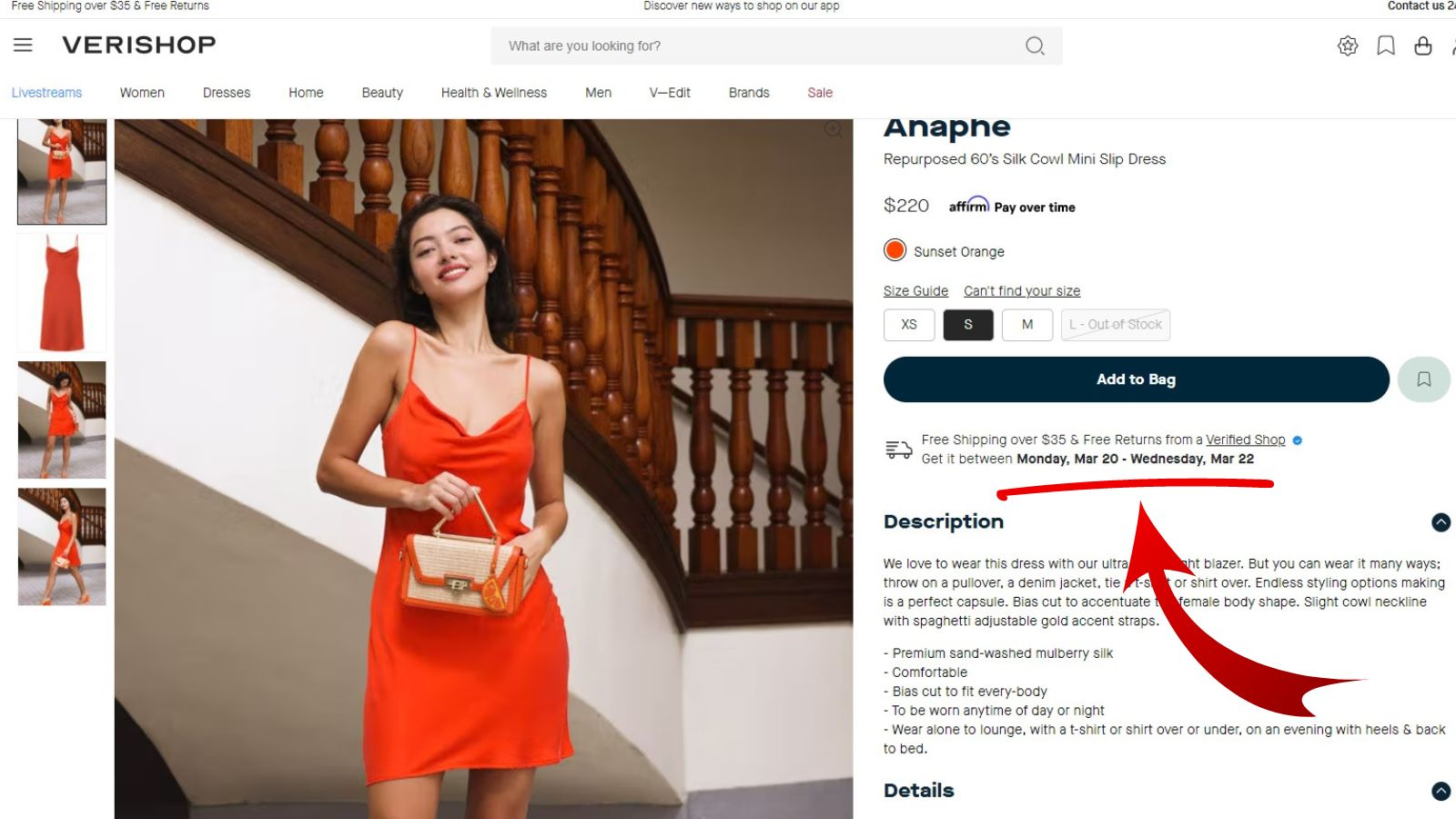Open the hamburger navigation menu
The width and height of the screenshot is (1456, 819).
[x=23, y=45]
